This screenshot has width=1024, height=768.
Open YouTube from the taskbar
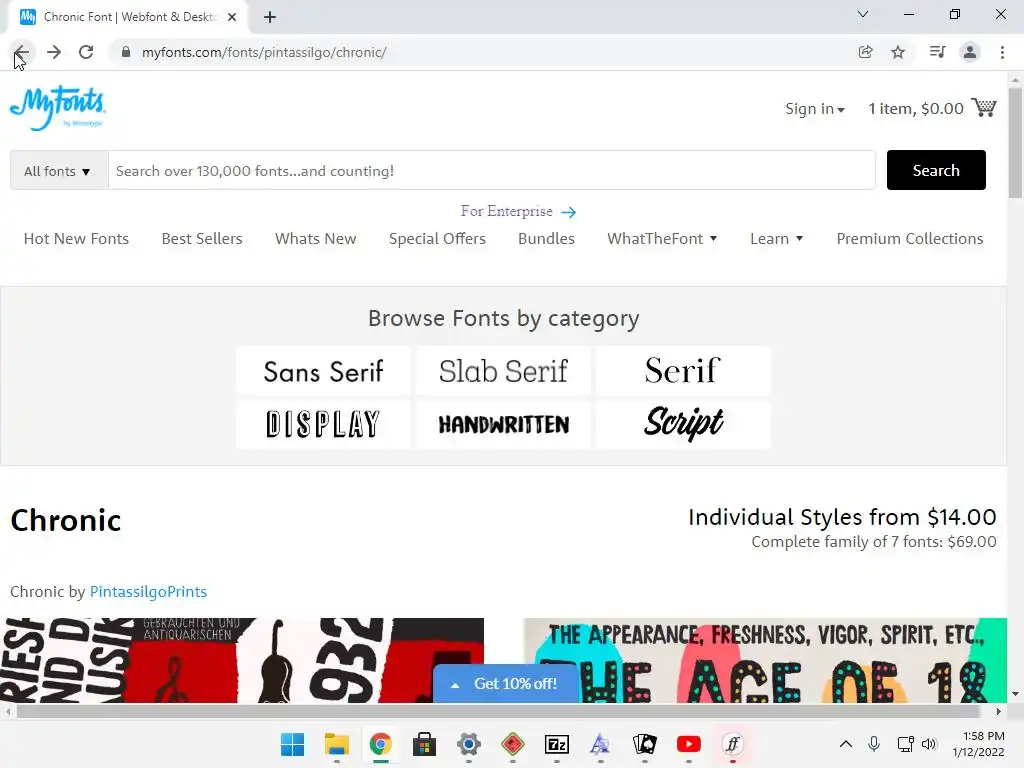[689, 744]
